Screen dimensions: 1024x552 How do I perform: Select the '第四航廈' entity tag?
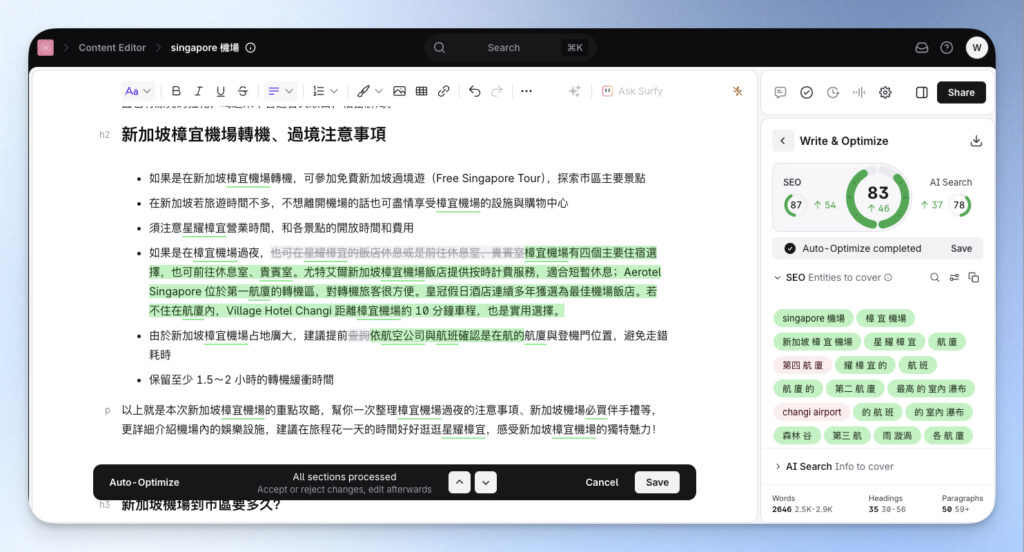tap(802, 365)
